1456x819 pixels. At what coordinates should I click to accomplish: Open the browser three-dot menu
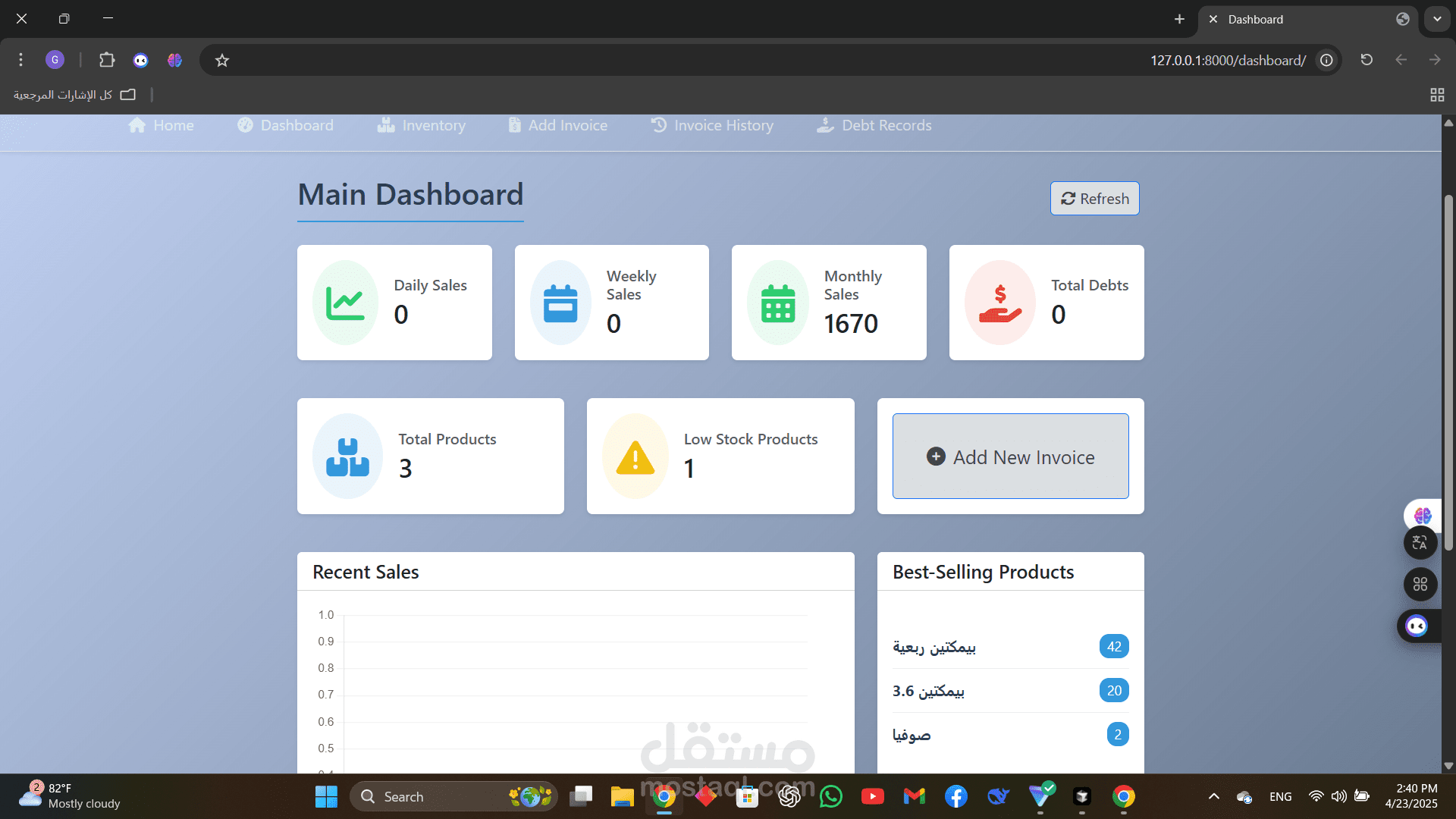20,59
